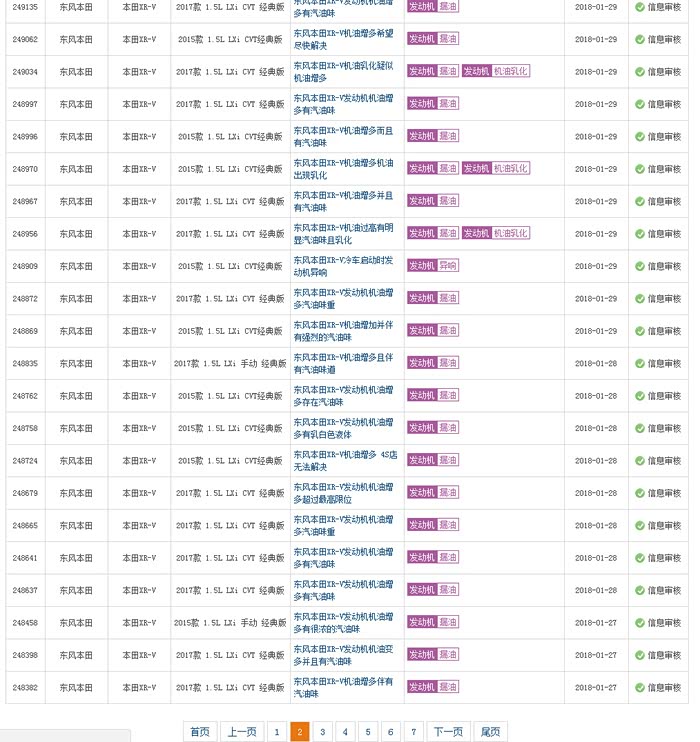Click 发动机 异响 tag in row 248909
This screenshot has width=700, height=742.
[x=433, y=267]
